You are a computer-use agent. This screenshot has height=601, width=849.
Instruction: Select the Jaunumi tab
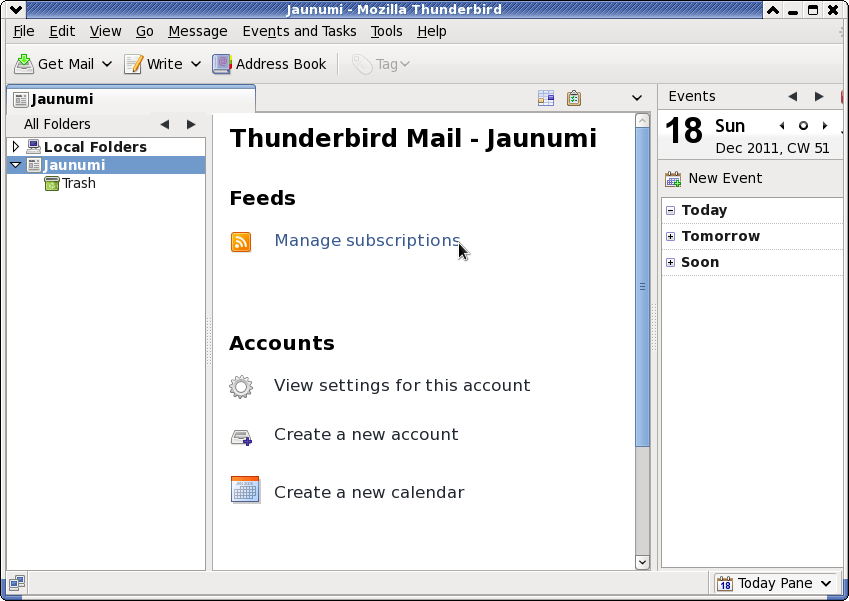(x=131, y=99)
